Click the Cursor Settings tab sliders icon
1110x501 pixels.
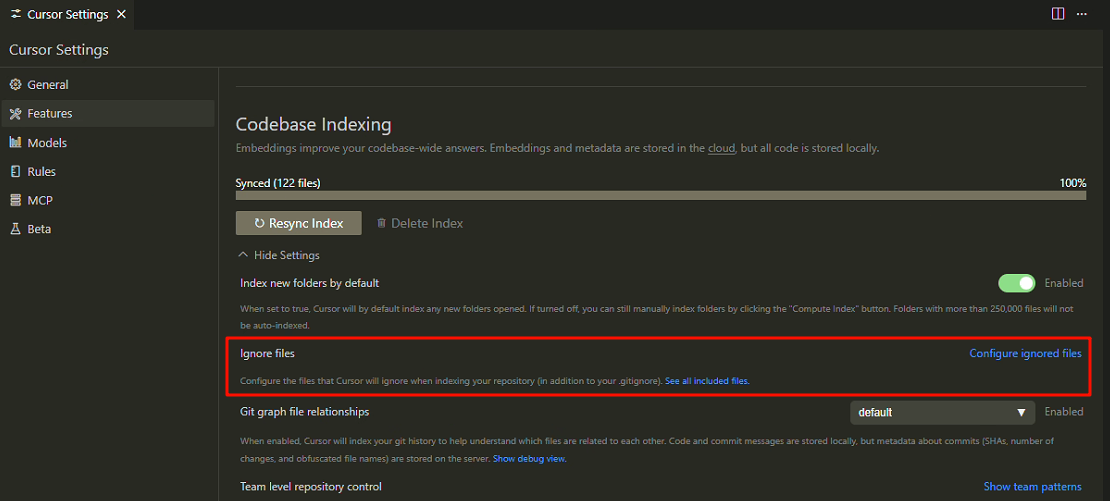click(x=16, y=14)
